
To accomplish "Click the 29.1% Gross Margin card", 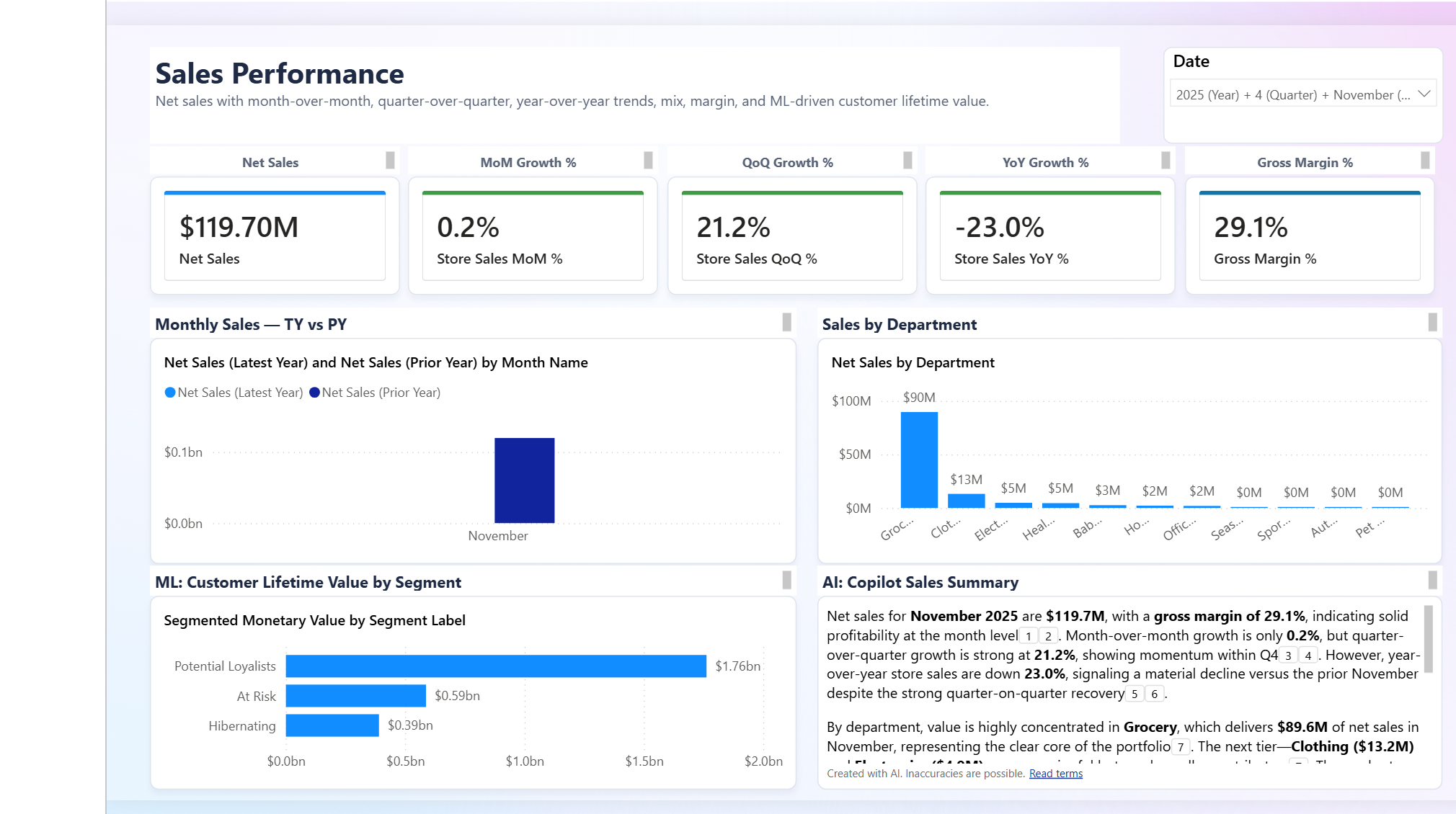I will click(1310, 236).
